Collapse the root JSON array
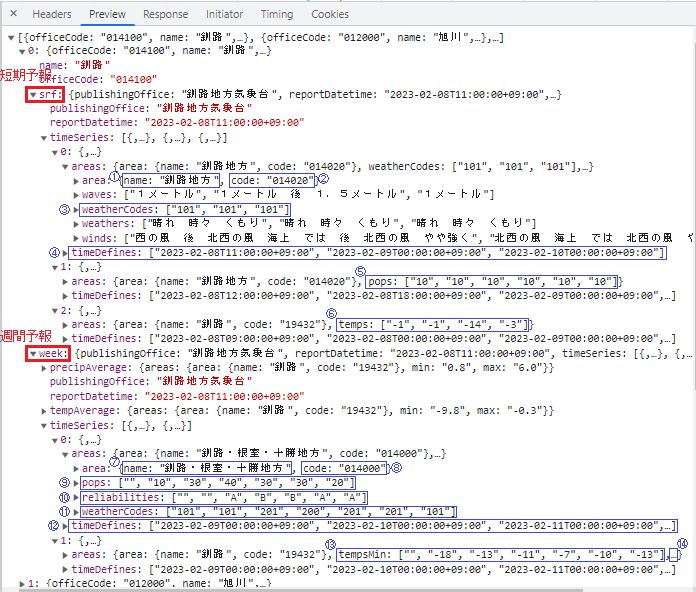Image resolution: width=696 pixels, height=592 pixels. pyautogui.click(x=12, y=38)
